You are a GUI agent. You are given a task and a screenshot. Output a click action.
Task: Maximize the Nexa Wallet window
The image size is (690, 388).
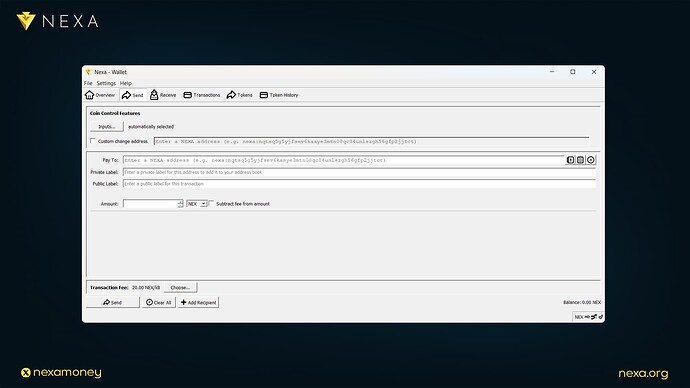[x=573, y=72]
